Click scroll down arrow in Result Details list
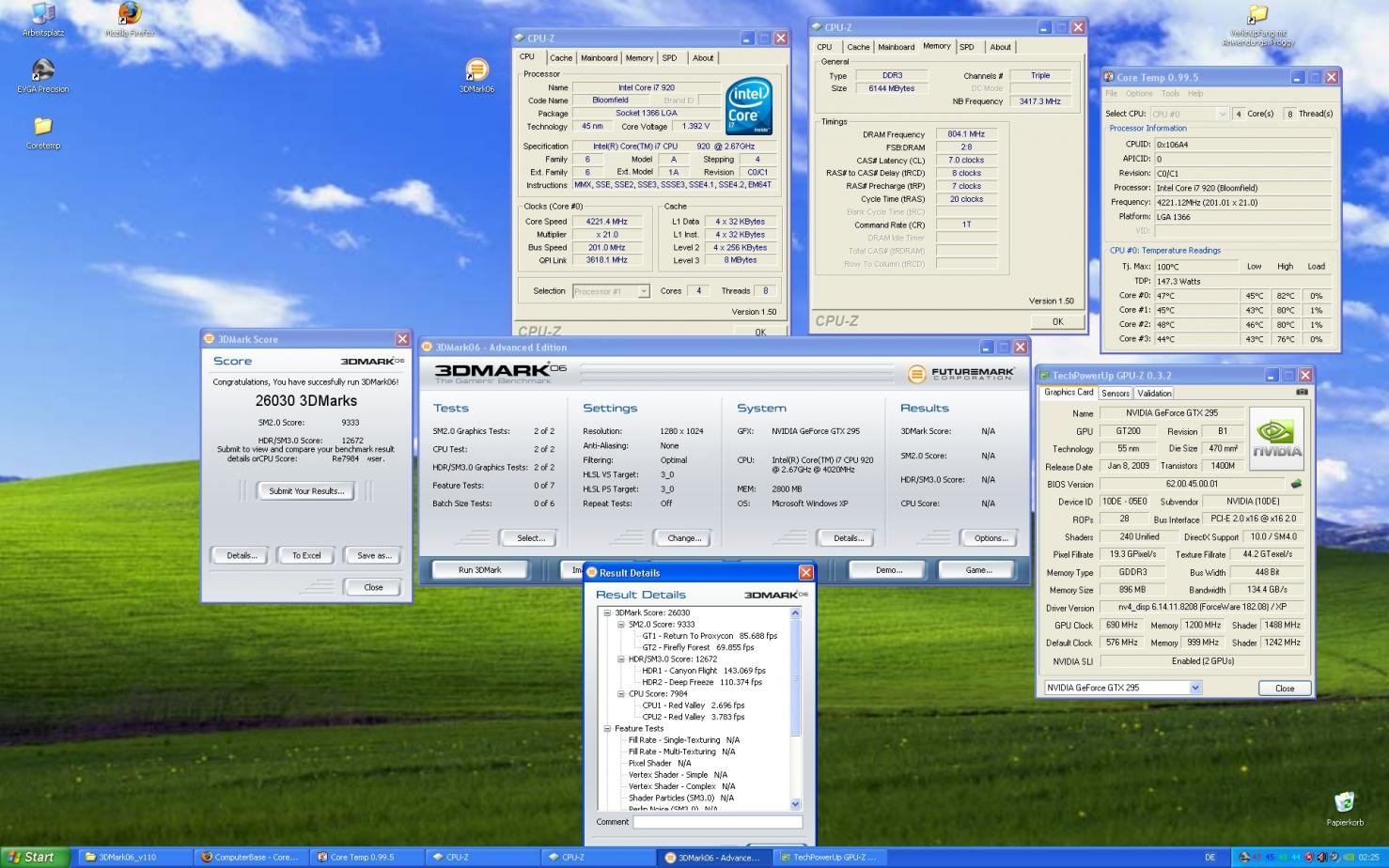Viewport: 1389px width, 868px height. click(796, 804)
